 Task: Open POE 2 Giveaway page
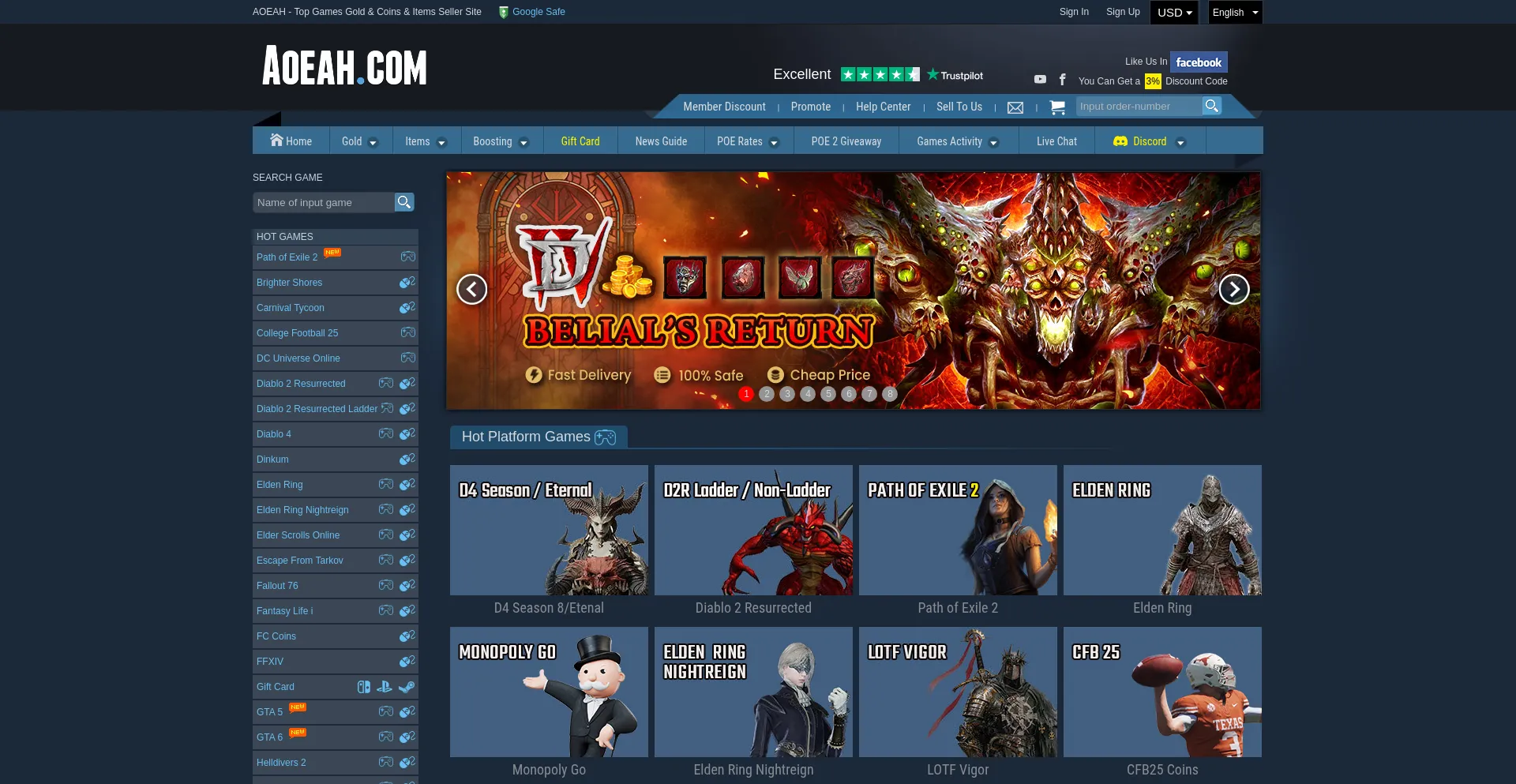tap(846, 141)
